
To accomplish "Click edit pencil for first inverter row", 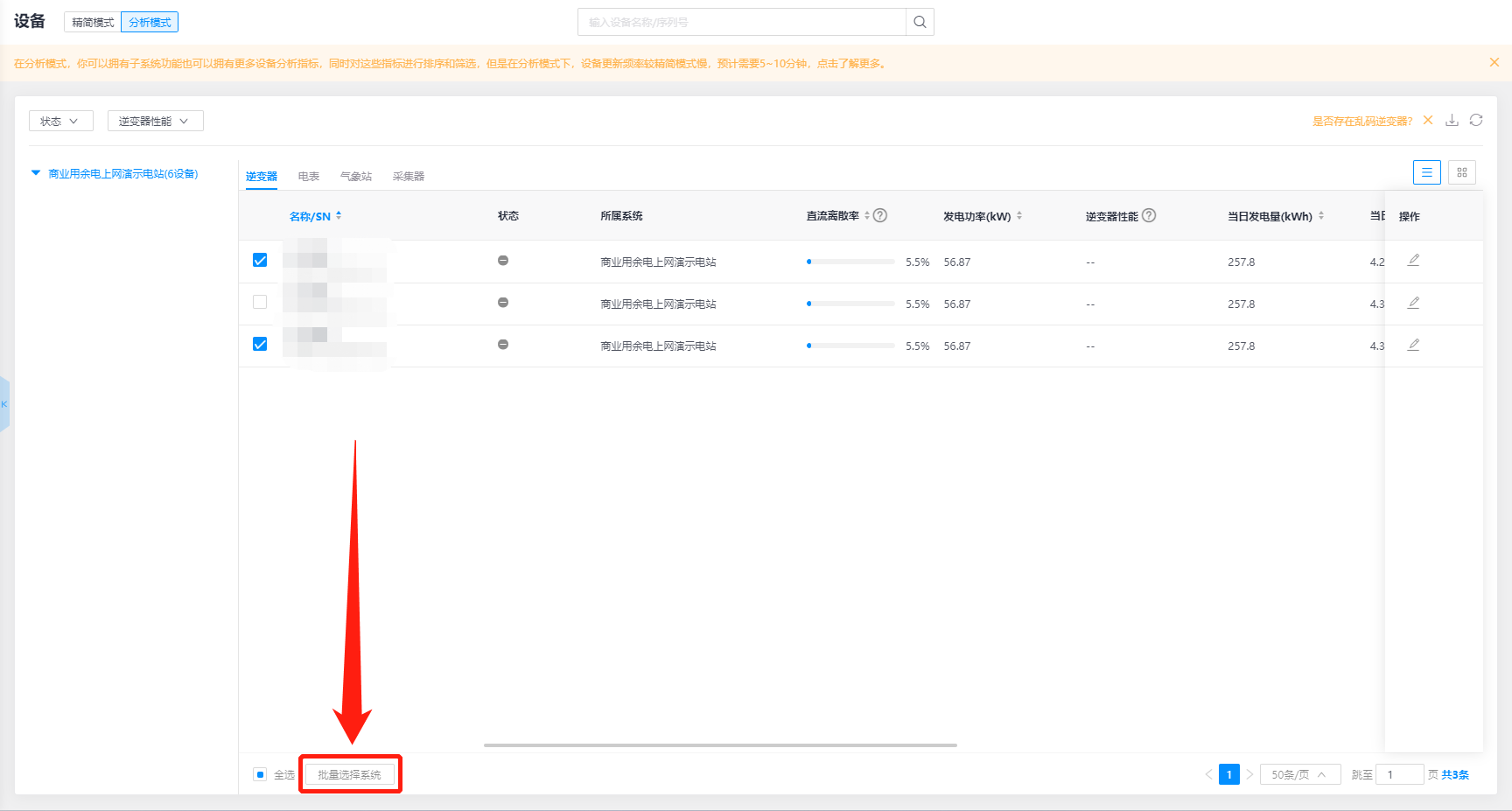I will coord(1413,261).
